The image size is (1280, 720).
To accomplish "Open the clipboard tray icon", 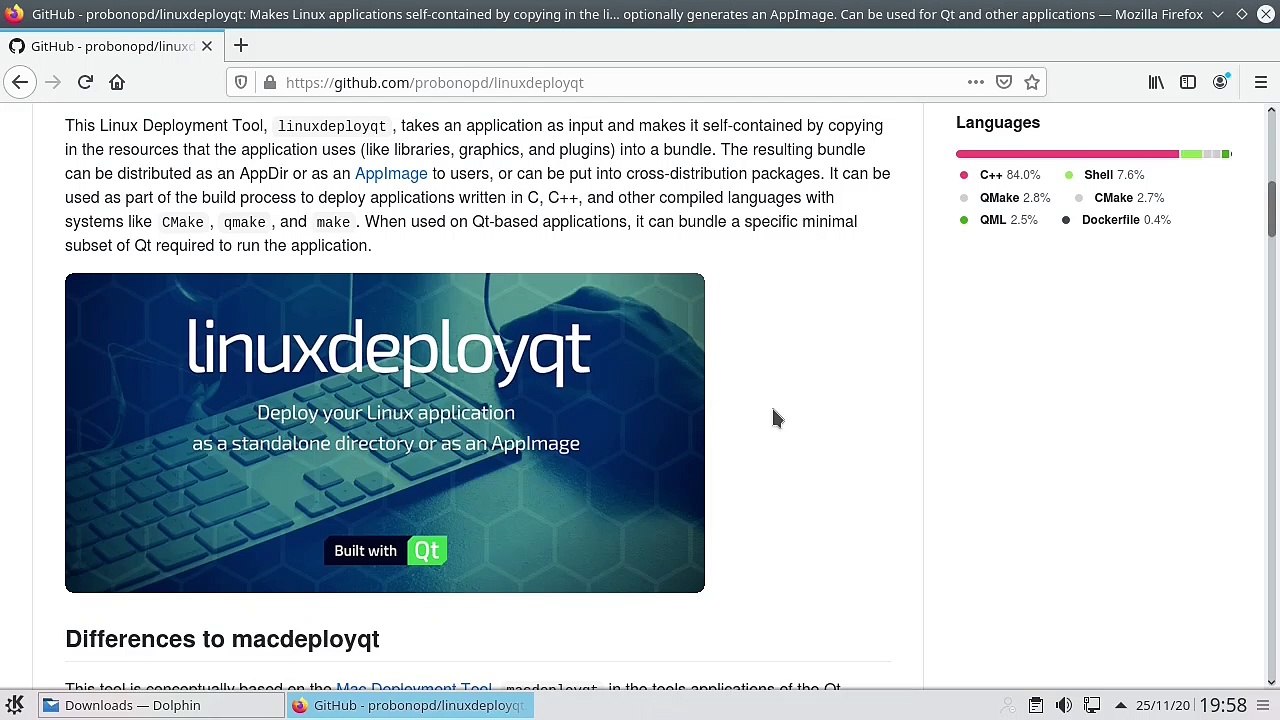I will pyautogui.click(x=1036, y=705).
